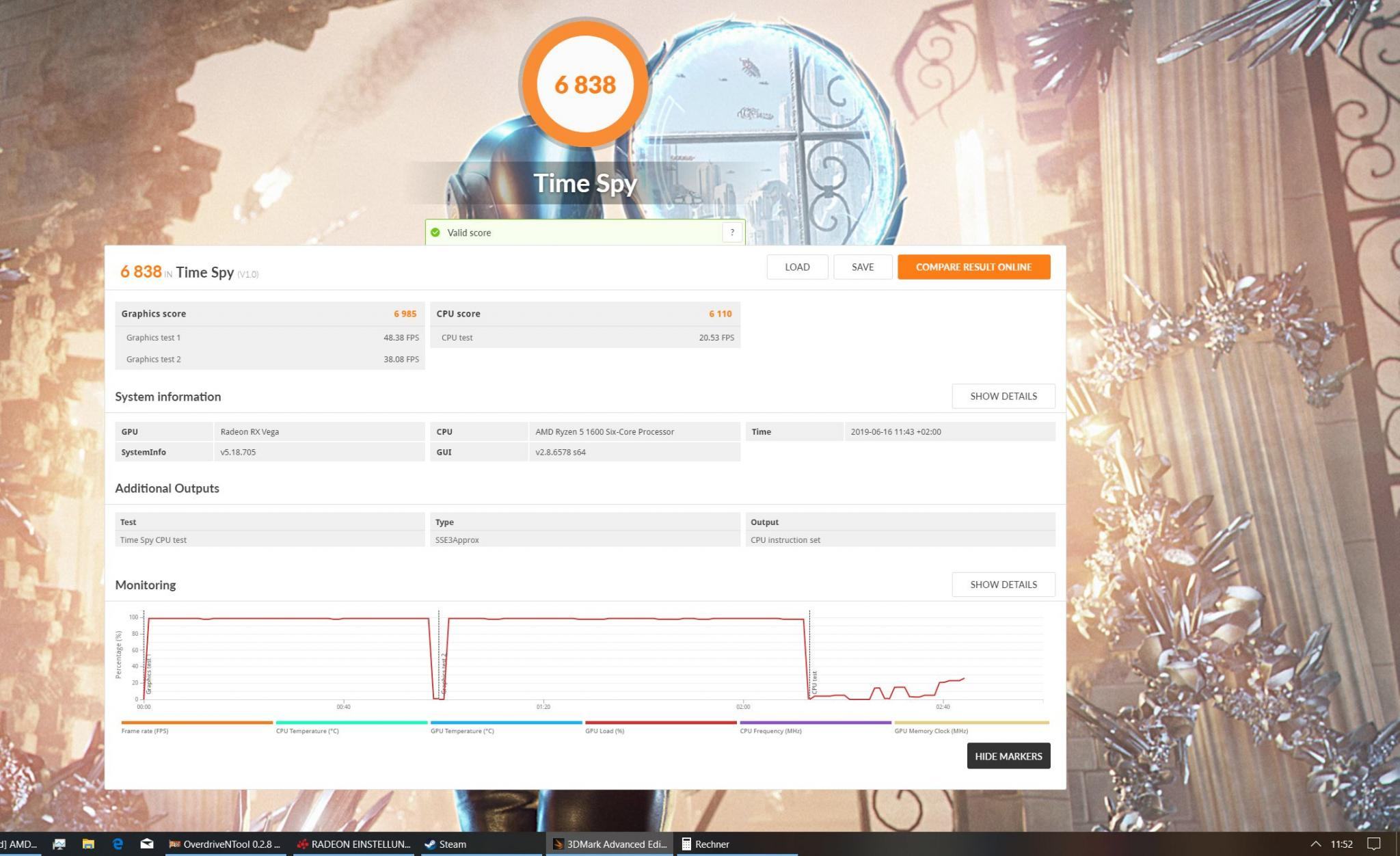Screen dimensions: 1400x856
Task: Open File Explorer from the taskbar
Action: coord(88,844)
